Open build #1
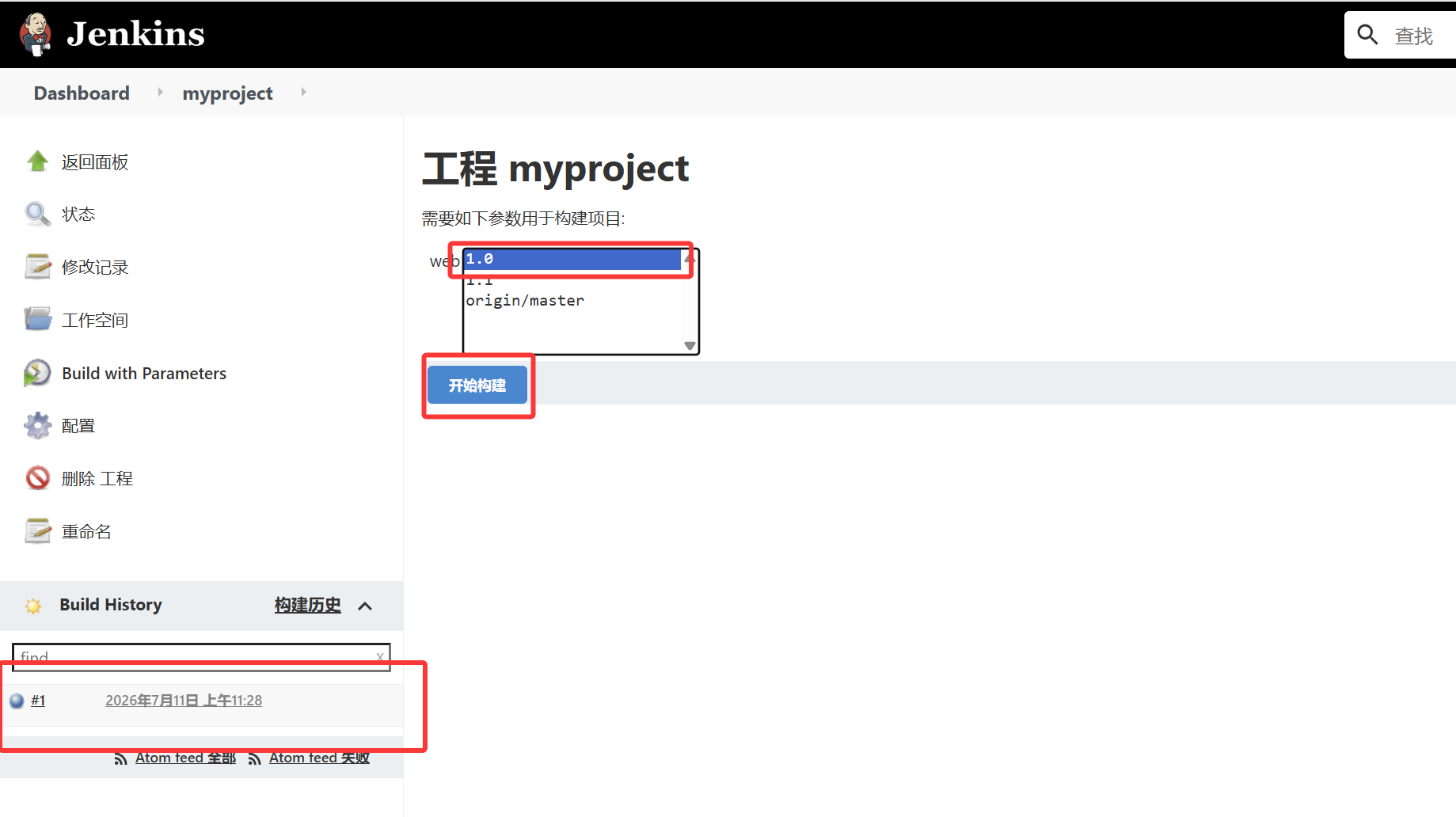 click(38, 701)
